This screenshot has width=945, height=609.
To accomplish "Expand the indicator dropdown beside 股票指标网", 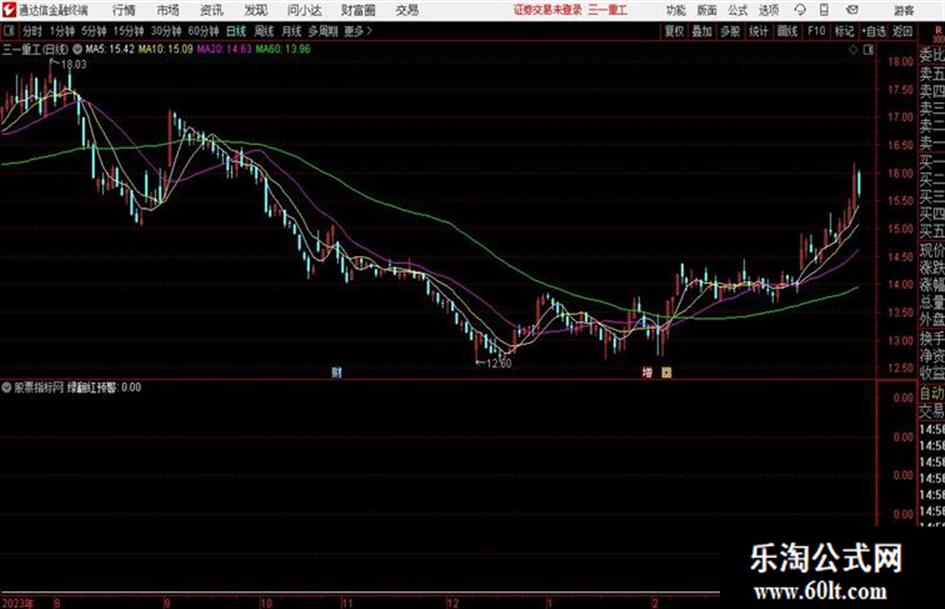I will pyautogui.click(x=6, y=387).
